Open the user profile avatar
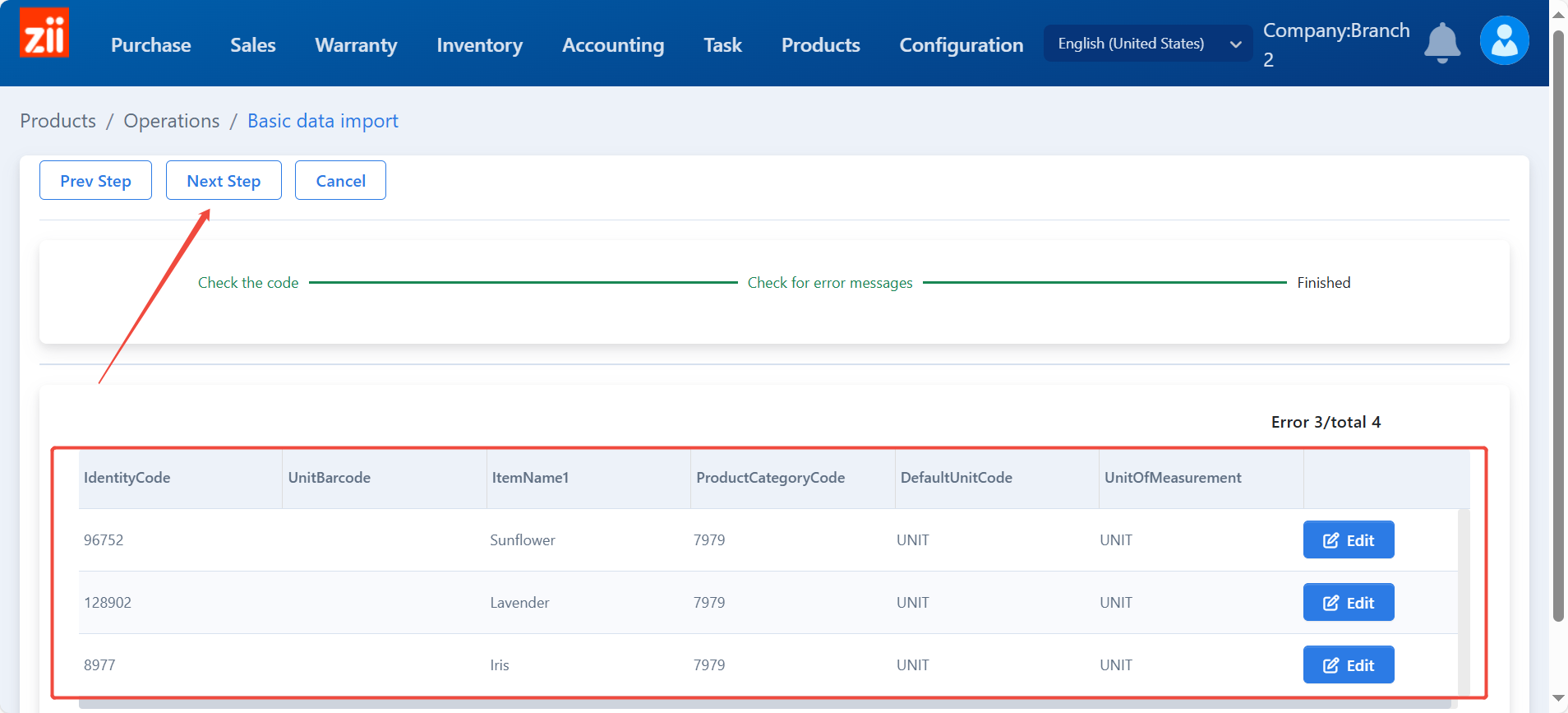This screenshot has height=713, width=1568. [x=1504, y=40]
